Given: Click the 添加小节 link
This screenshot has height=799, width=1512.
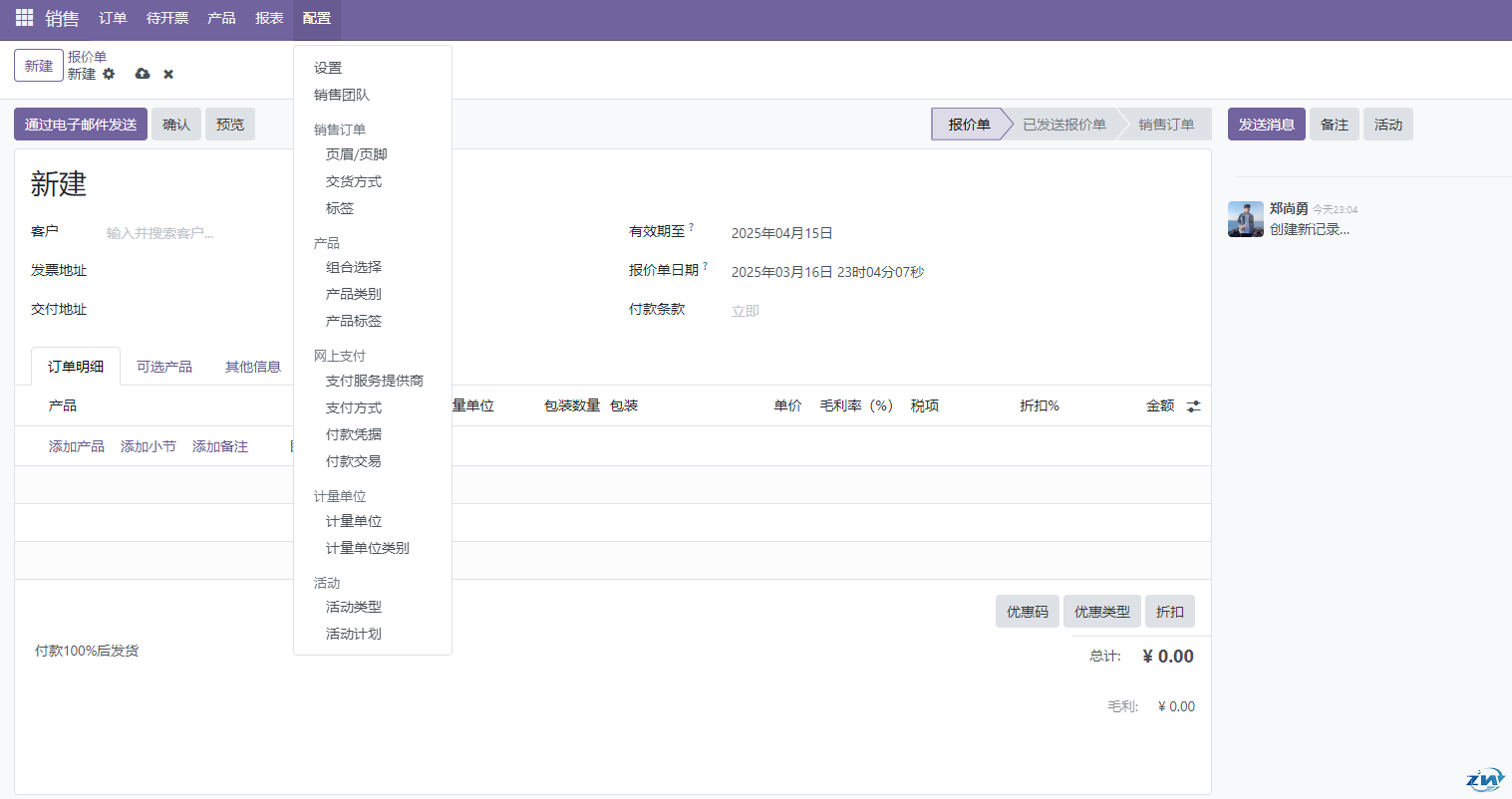Looking at the screenshot, I should click(149, 446).
